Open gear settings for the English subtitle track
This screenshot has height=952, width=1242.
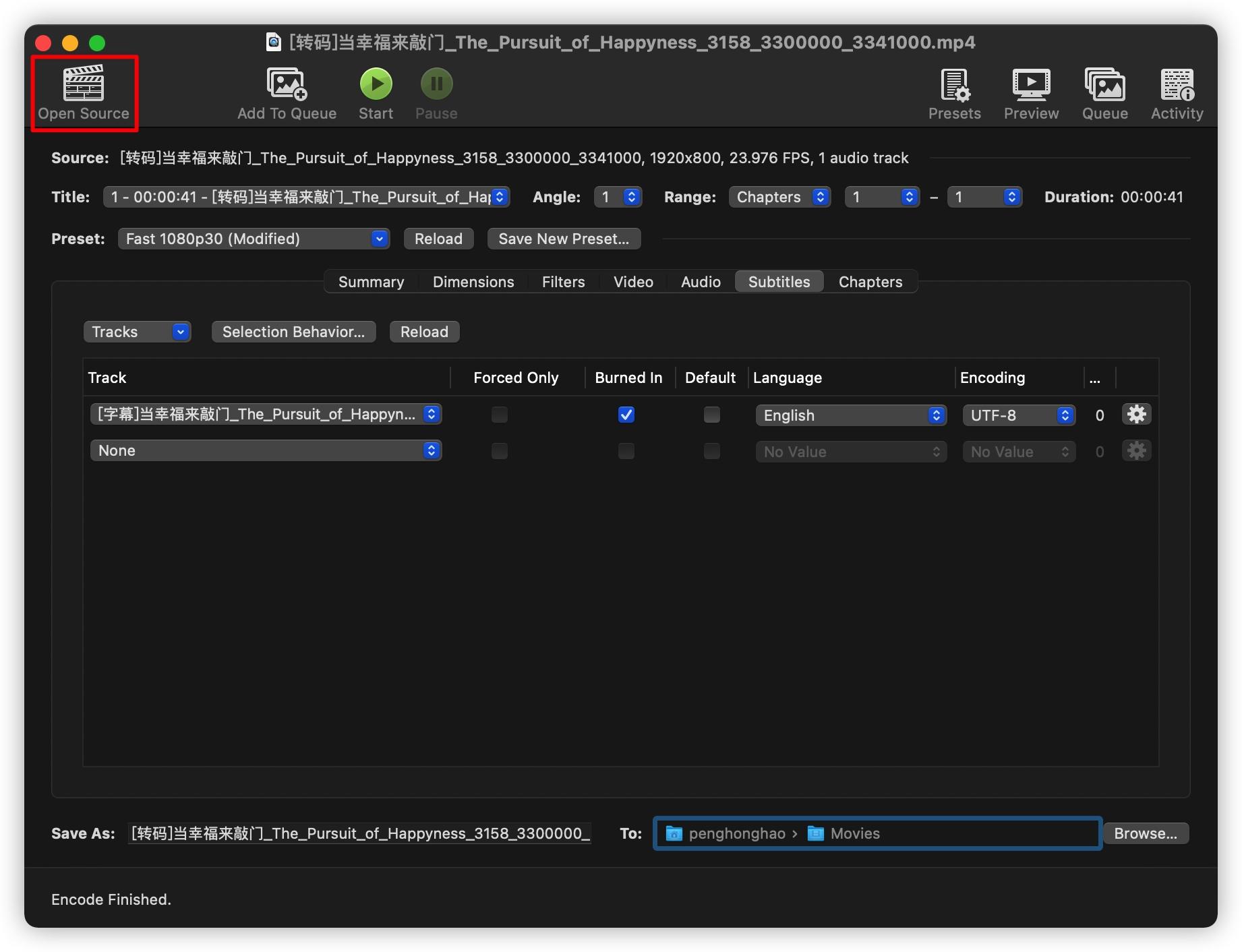click(1137, 414)
